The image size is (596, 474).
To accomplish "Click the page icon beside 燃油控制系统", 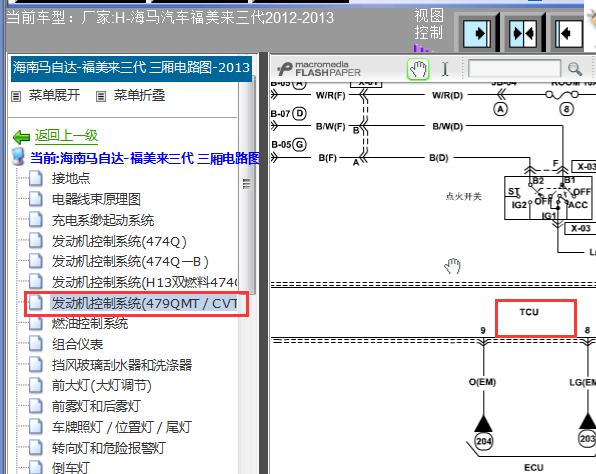I will point(36,323).
